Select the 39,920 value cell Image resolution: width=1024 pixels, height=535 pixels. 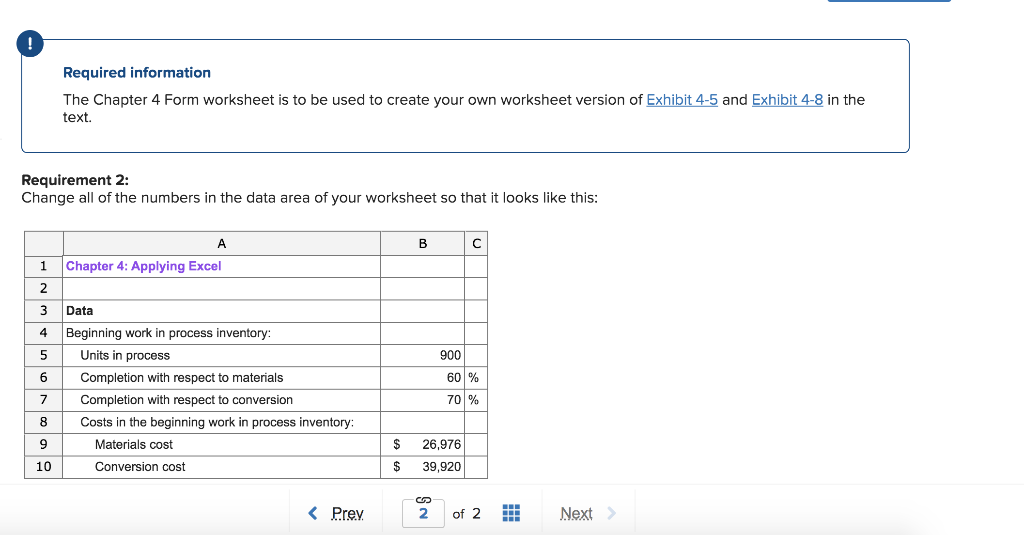[x=423, y=467]
